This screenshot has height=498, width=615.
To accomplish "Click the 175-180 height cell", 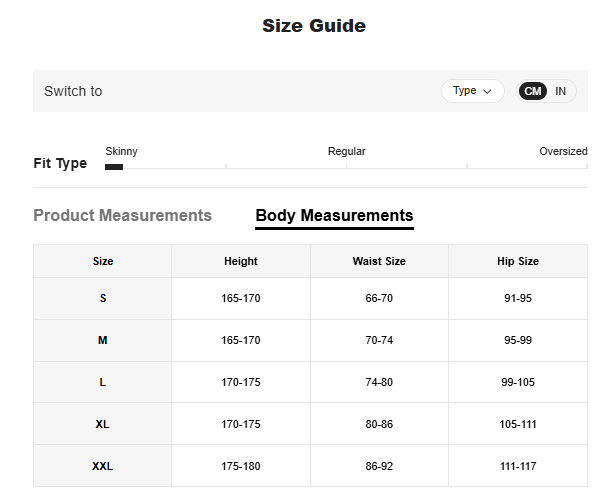I will click(x=241, y=466).
